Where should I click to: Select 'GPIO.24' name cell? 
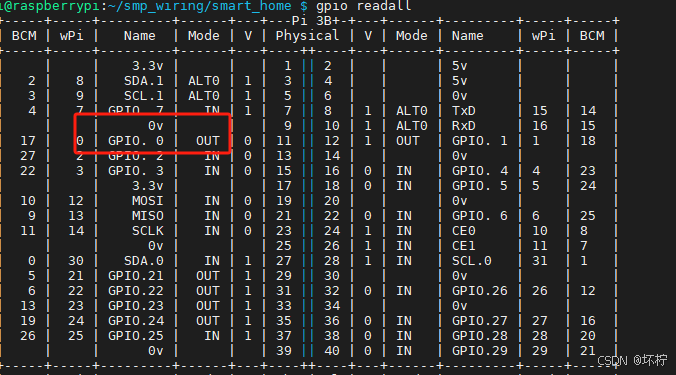136,321
